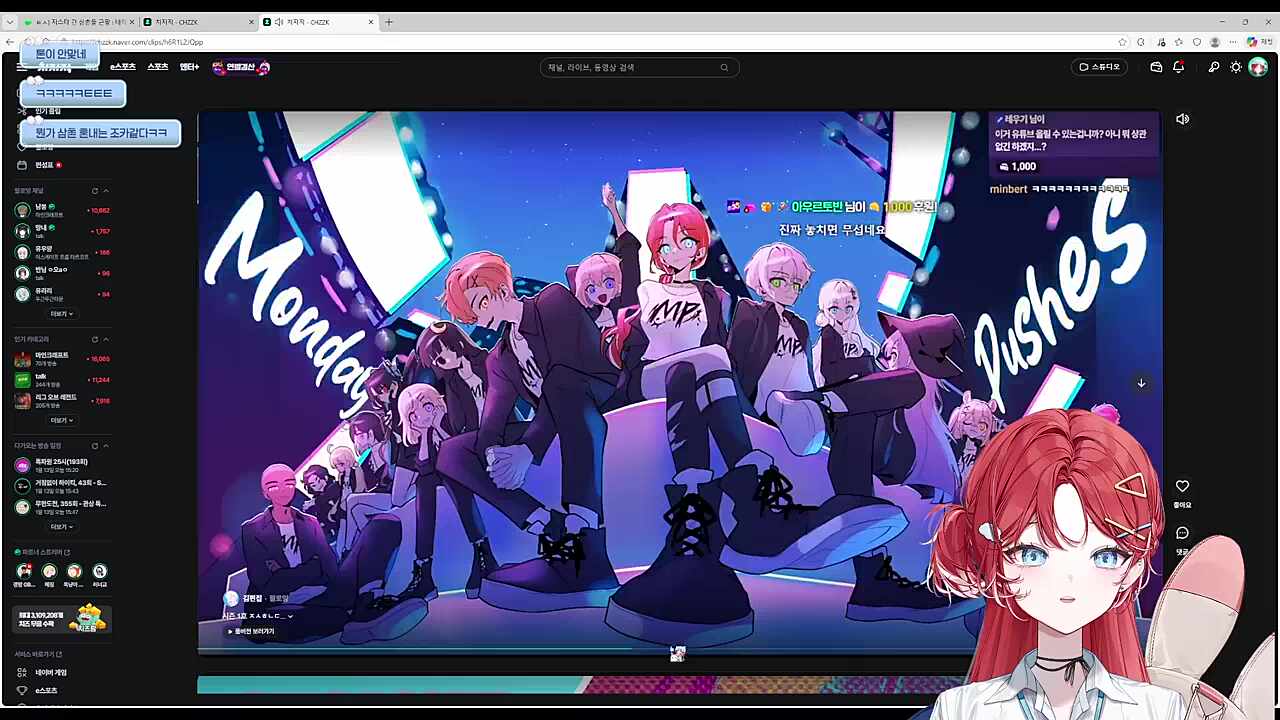Click the key icon in the header

[x=1213, y=67]
